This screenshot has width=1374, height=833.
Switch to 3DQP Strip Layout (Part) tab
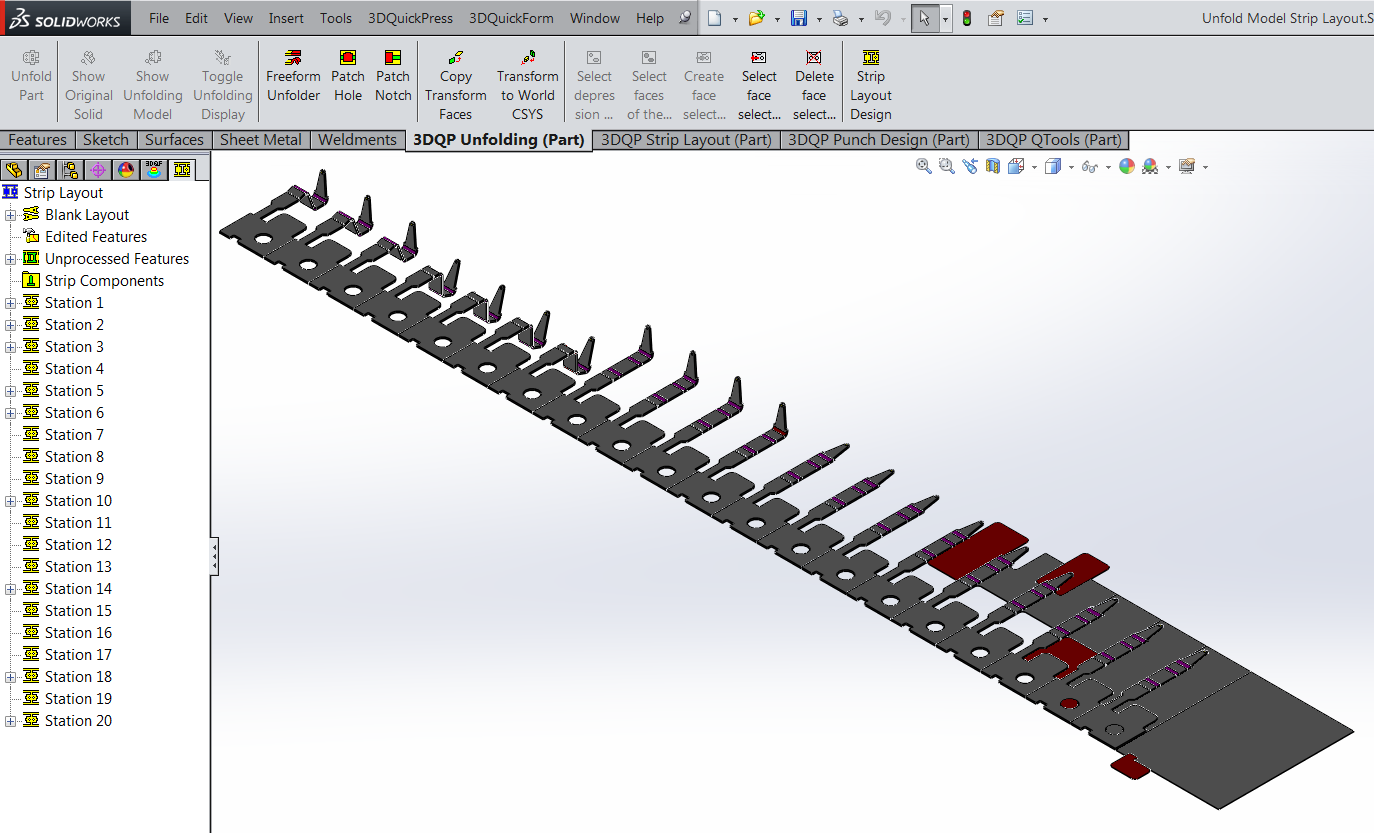pos(686,140)
